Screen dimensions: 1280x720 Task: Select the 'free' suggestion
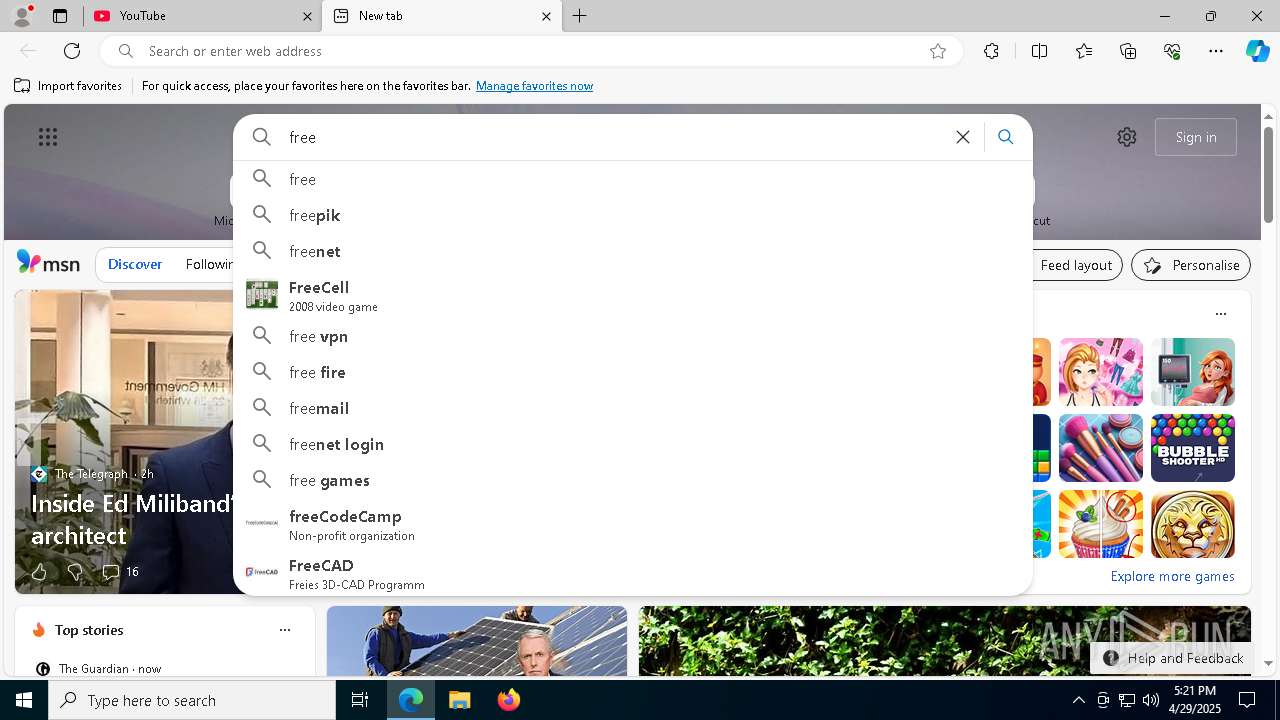point(633,179)
